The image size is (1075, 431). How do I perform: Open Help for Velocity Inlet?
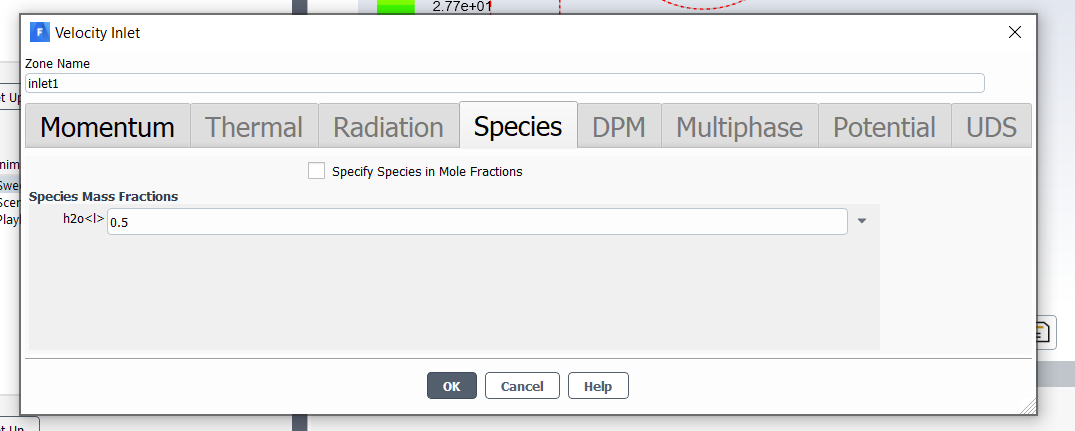pos(598,386)
